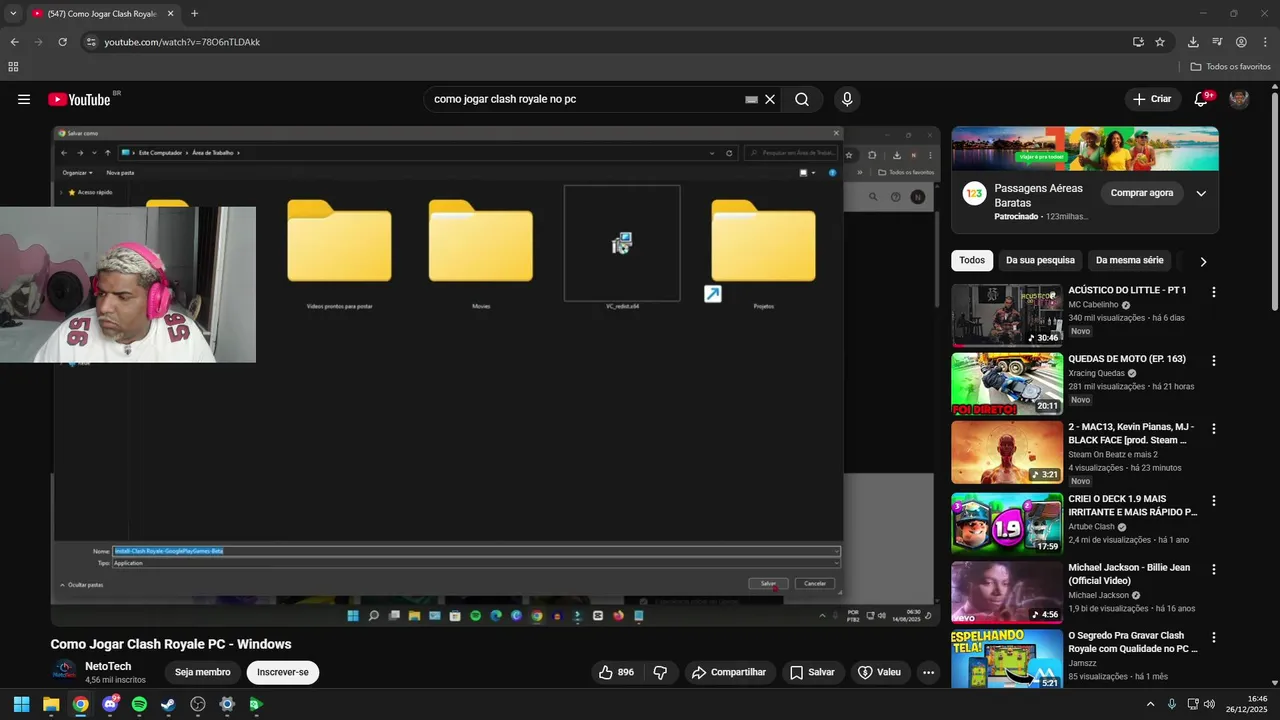Open the Compartilhar share dialog
Viewport: 1280px width, 720px height.
point(729,672)
